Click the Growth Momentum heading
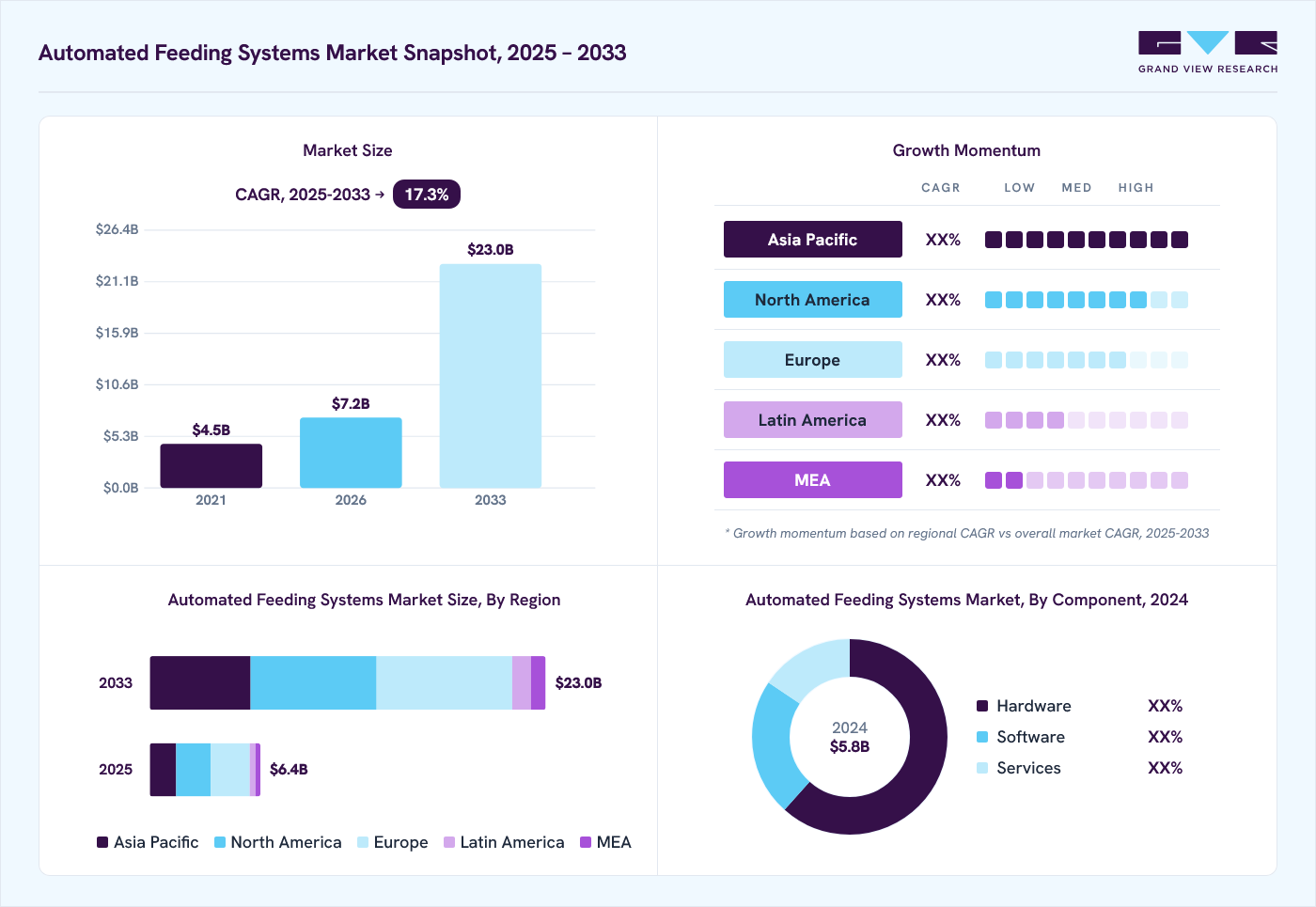Screen dimensions: 1316x907 click(966, 150)
